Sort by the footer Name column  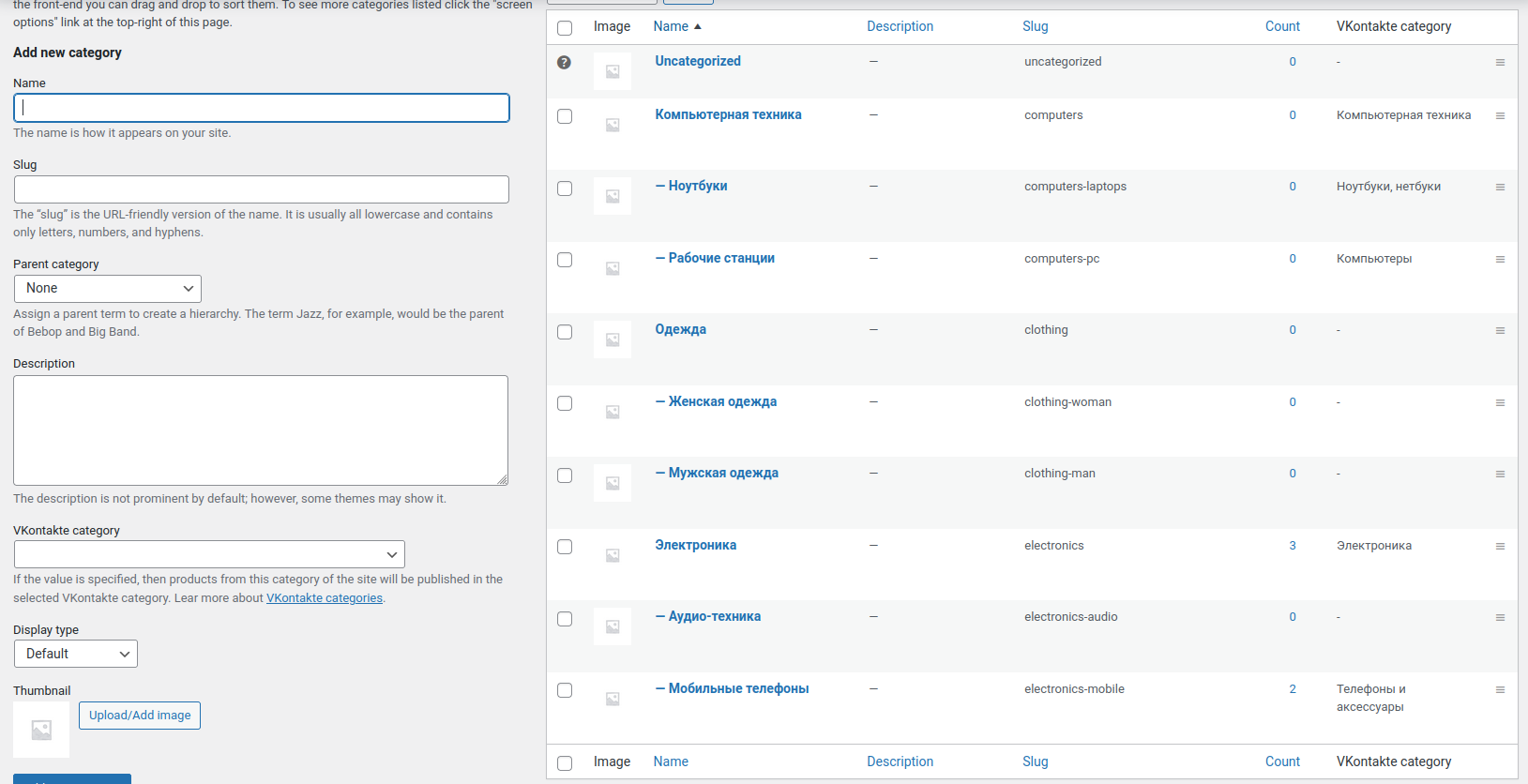(x=671, y=761)
